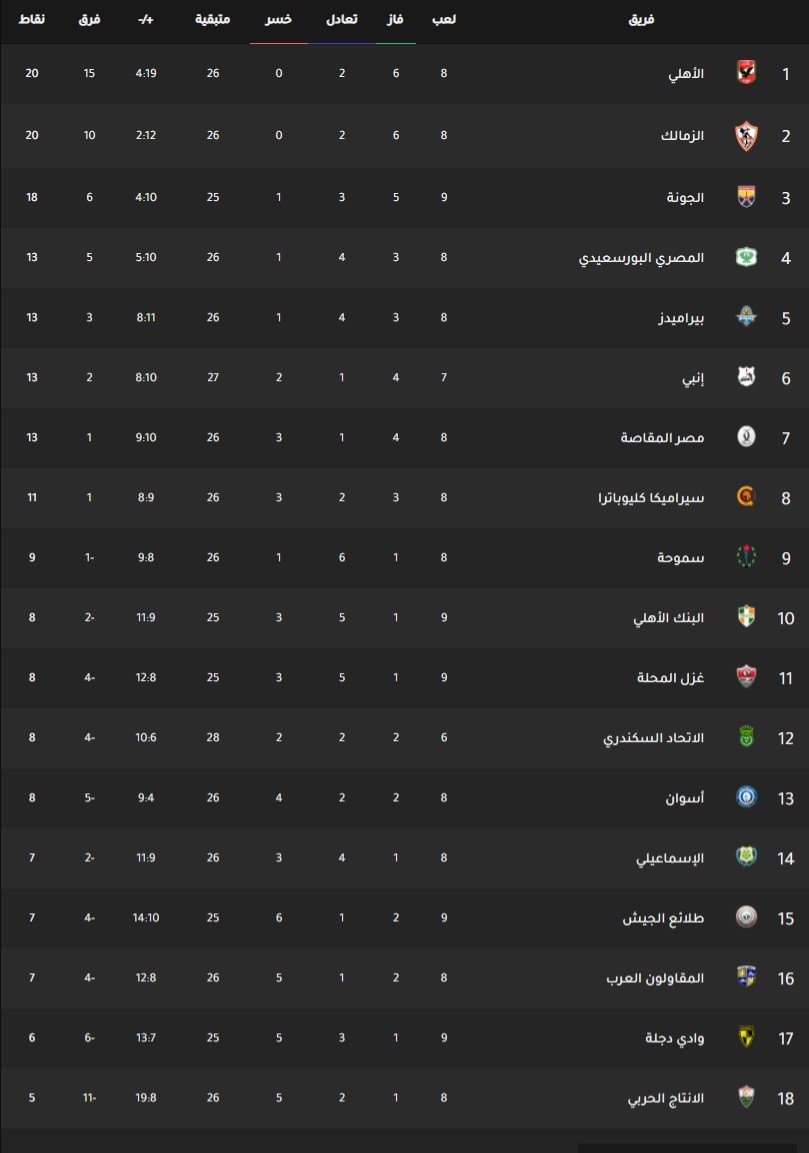Image resolution: width=809 pixels, height=1153 pixels.
Task: Click the الانتاج الحربي team row
Action: point(404,1098)
